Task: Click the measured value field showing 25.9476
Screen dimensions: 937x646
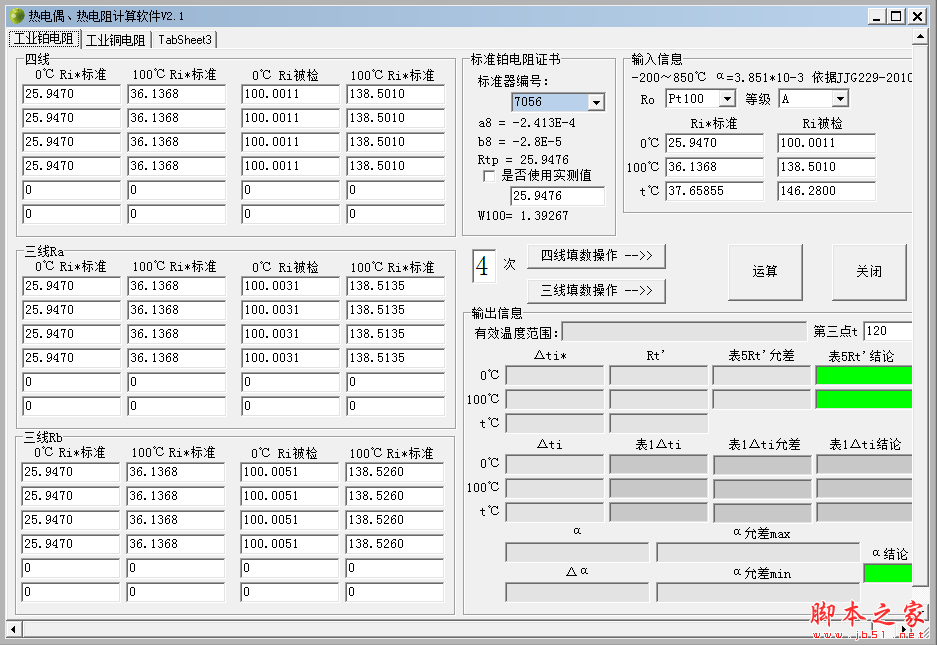Action: point(557,196)
